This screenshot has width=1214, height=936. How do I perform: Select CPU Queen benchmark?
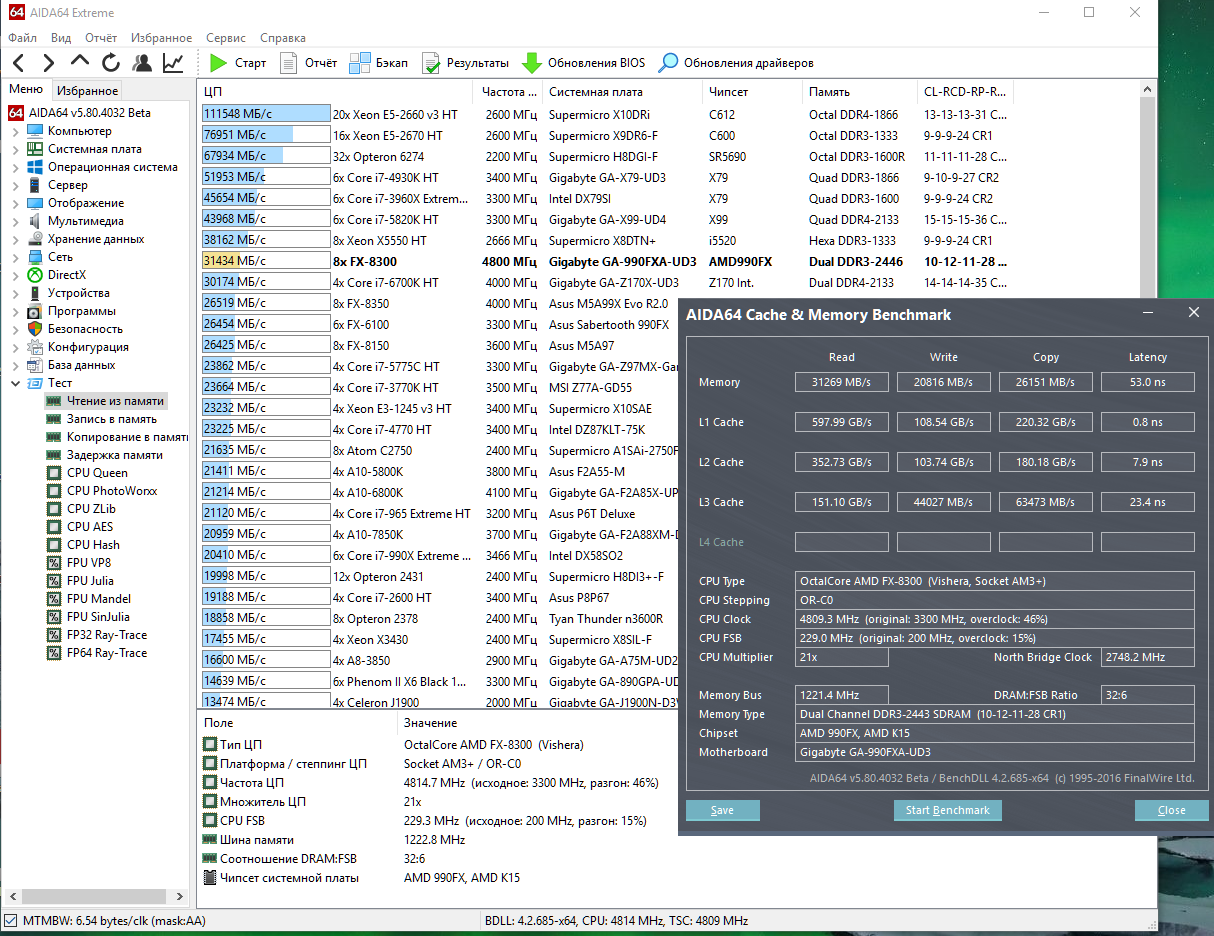(97, 473)
